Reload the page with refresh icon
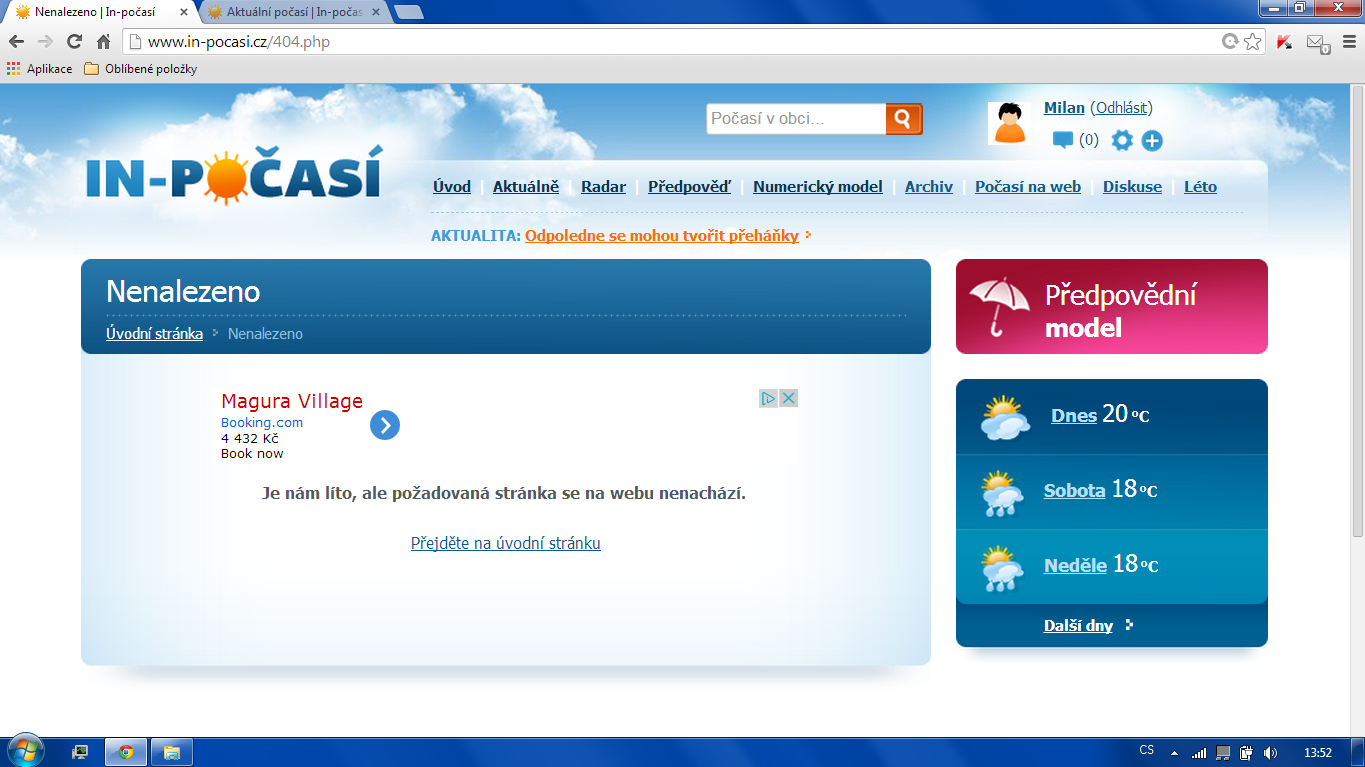The width and height of the screenshot is (1365, 767). 74,42
